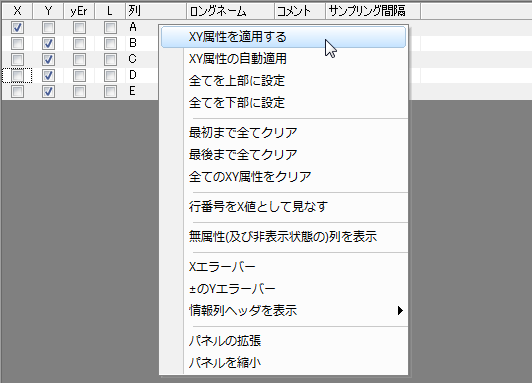
Task: Check L checkbox for column A
Action: click(x=110, y=27)
